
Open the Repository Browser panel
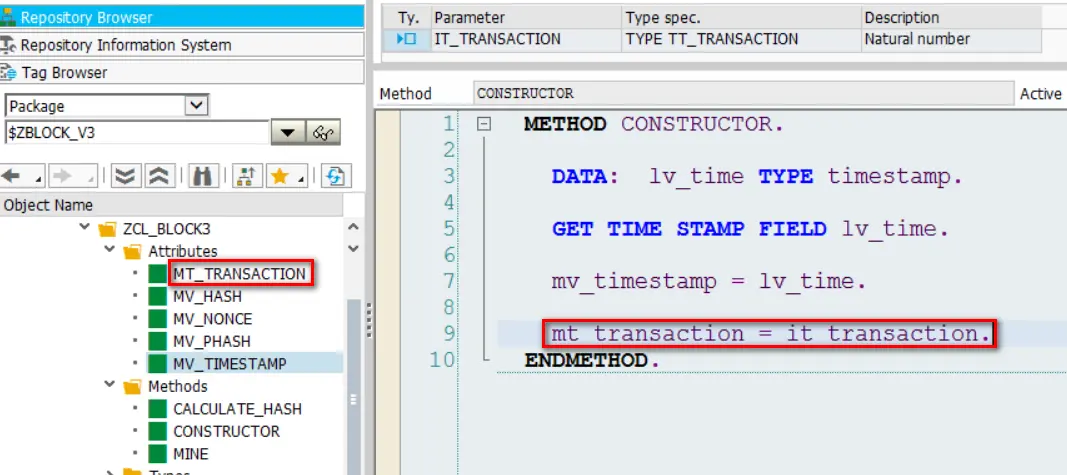point(182,17)
